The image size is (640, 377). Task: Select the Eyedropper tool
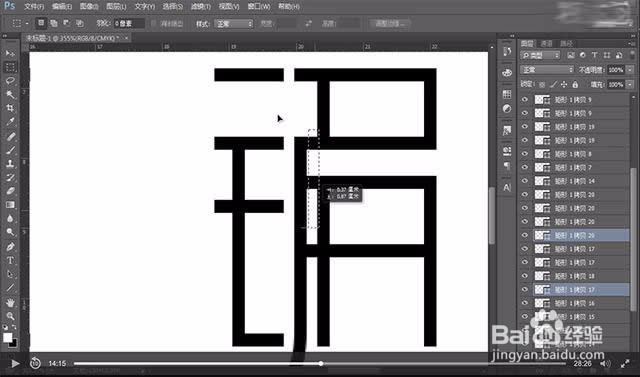tap(10, 122)
